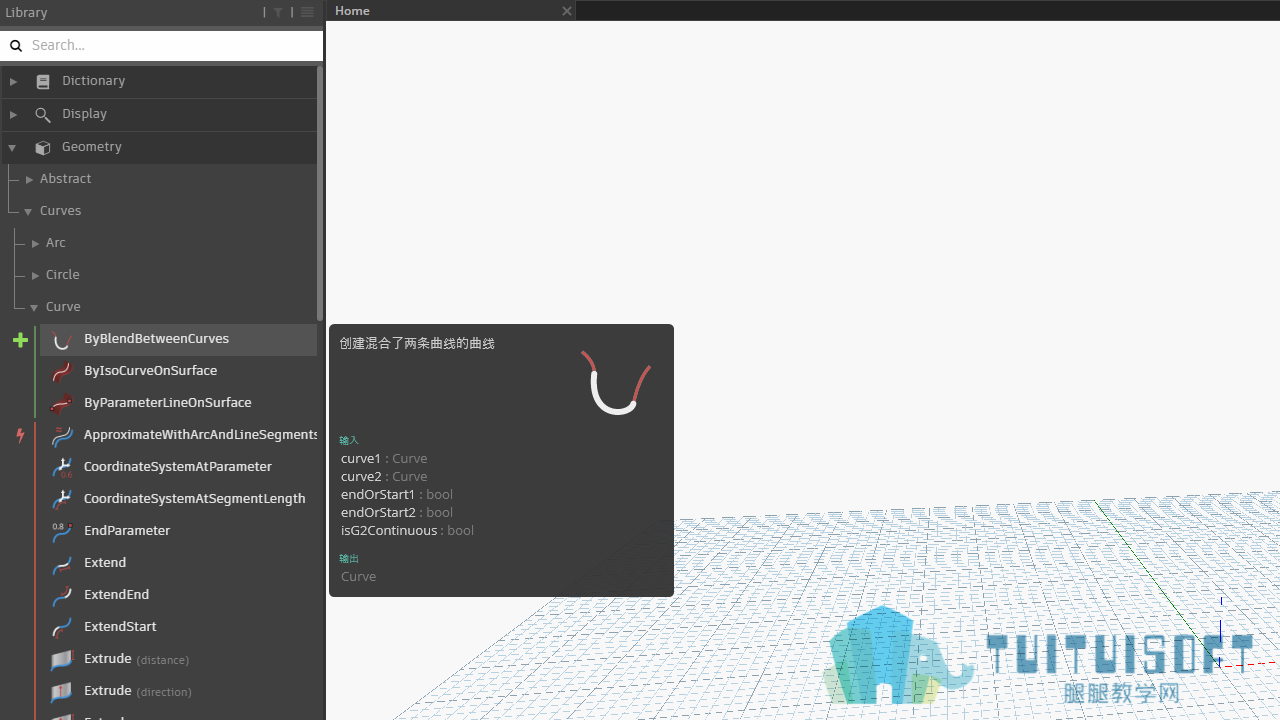This screenshot has width=1280, height=720.
Task: Click the Geometry category label
Action: pyautogui.click(x=92, y=147)
